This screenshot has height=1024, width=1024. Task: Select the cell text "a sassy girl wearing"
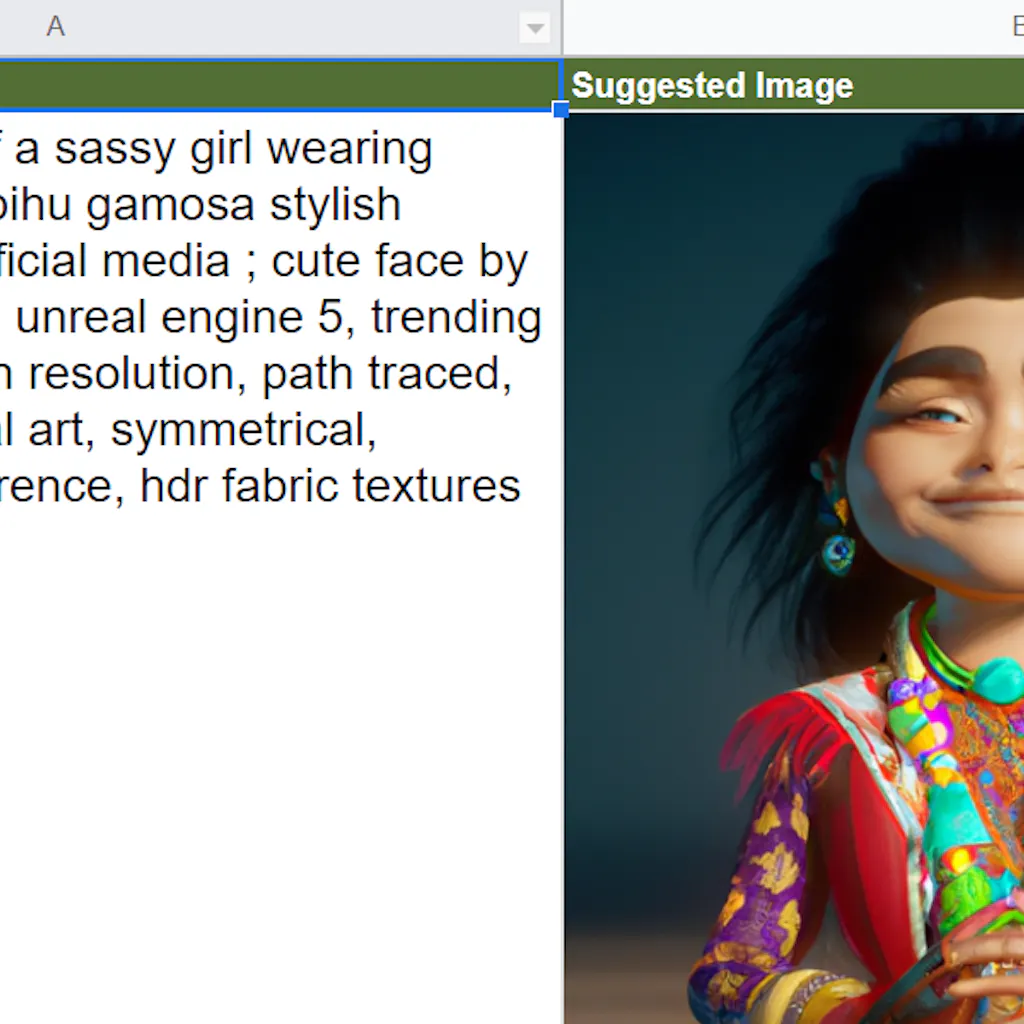(x=223, y=150)
